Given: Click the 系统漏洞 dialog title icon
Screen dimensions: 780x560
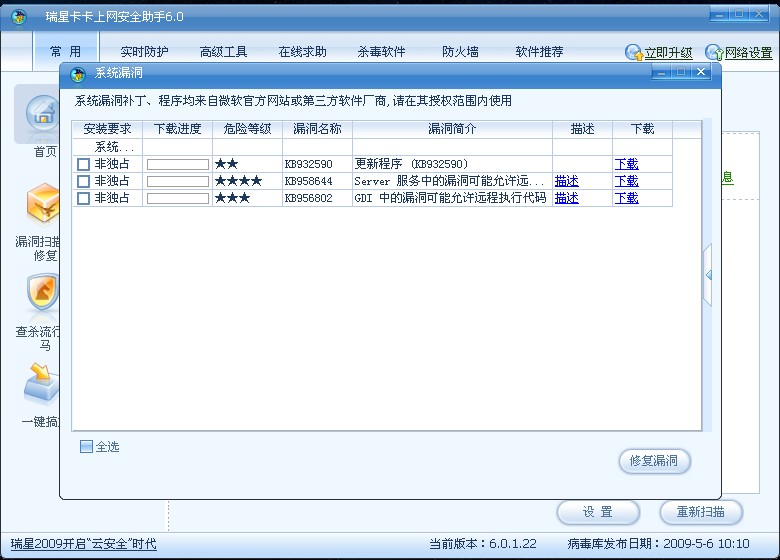Looking at the screenshot, I should click(x=78, y=74).
